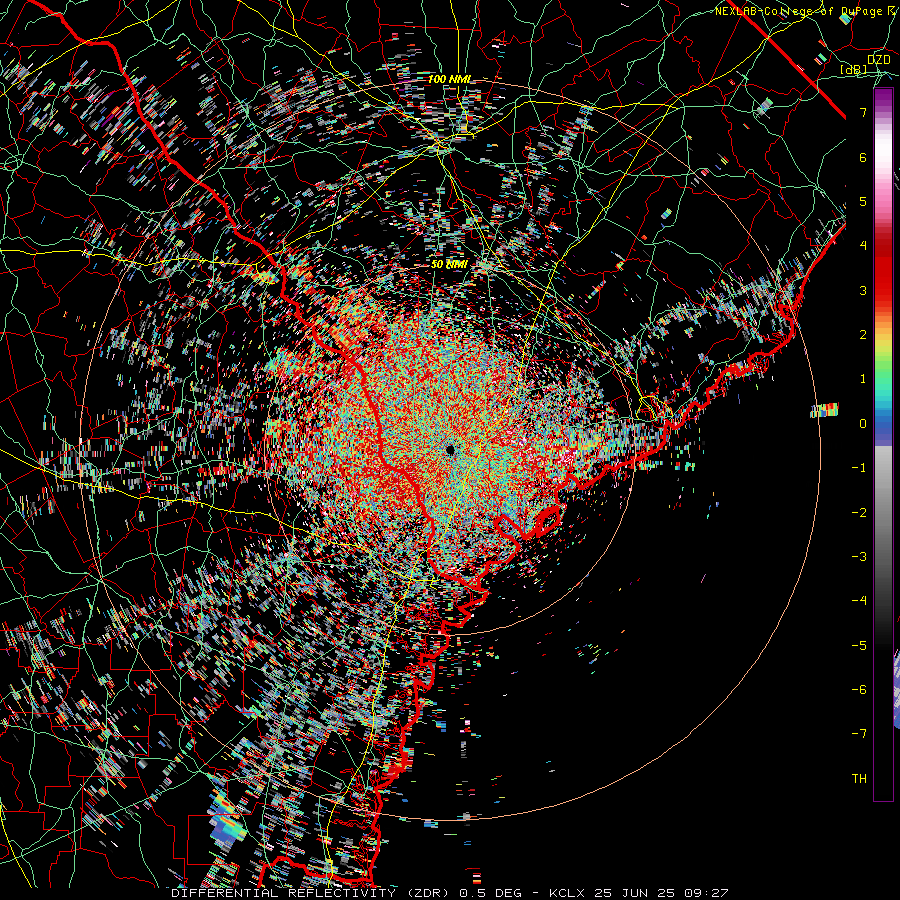Click the "-6" tick label on the color scale
Screen dimensions: 900x900
[x=859, y=690]
